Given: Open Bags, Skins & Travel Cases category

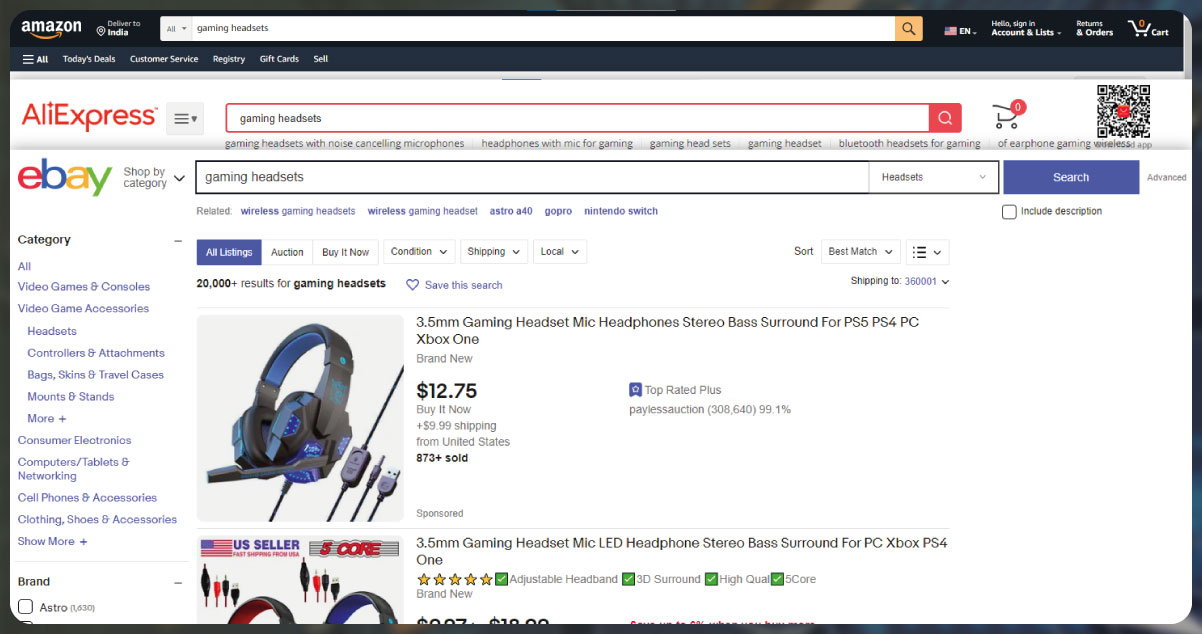Looking at the screenshot, I should coord(95,375).
